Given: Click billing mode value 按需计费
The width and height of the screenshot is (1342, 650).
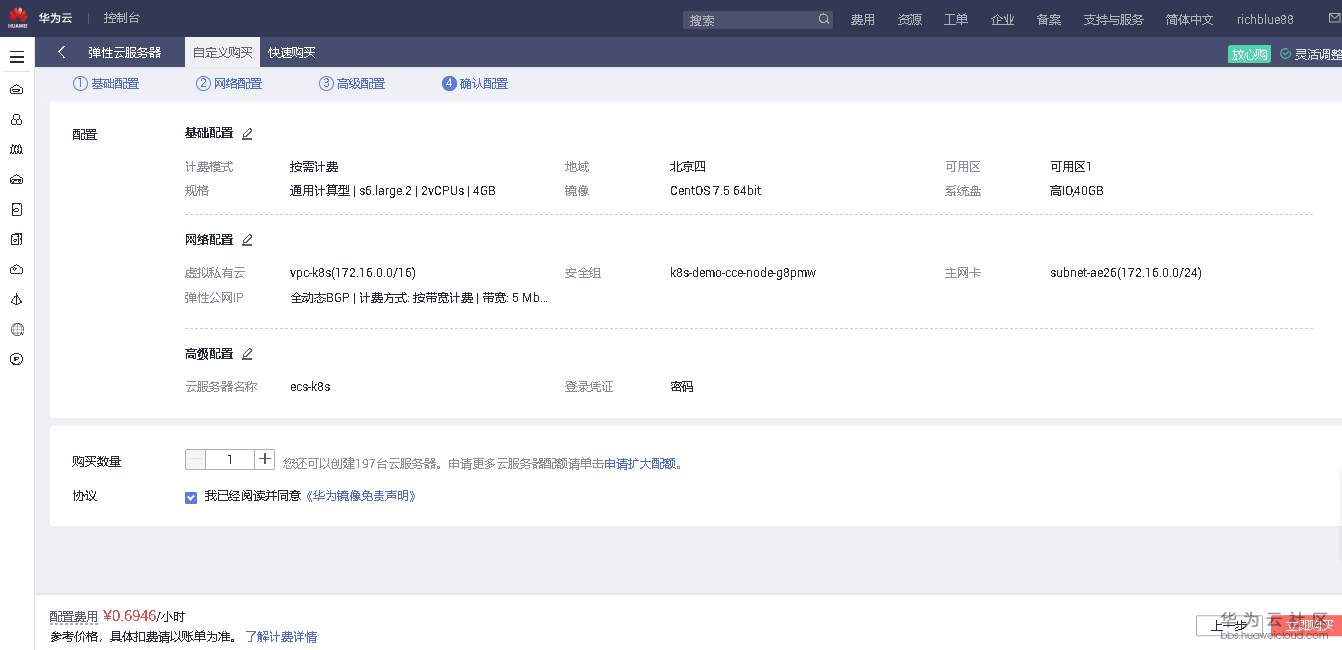Looking at the screenshot, I should coord(314,166).
